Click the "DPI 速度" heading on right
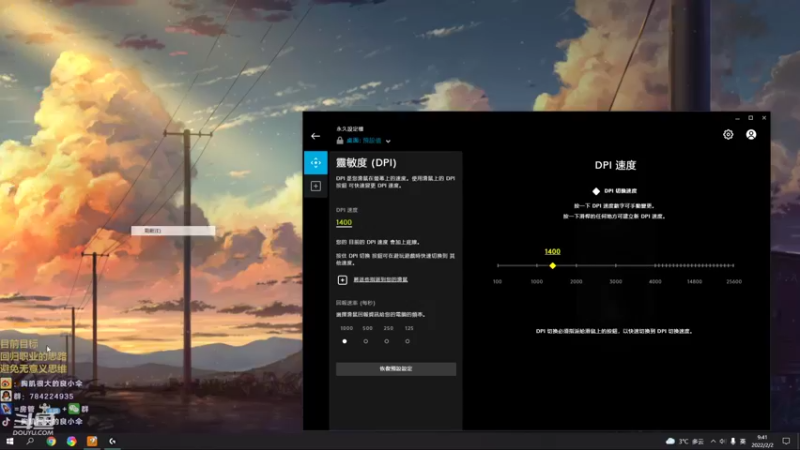The height and width of the screenshot is (450, 800). (615, 165)
